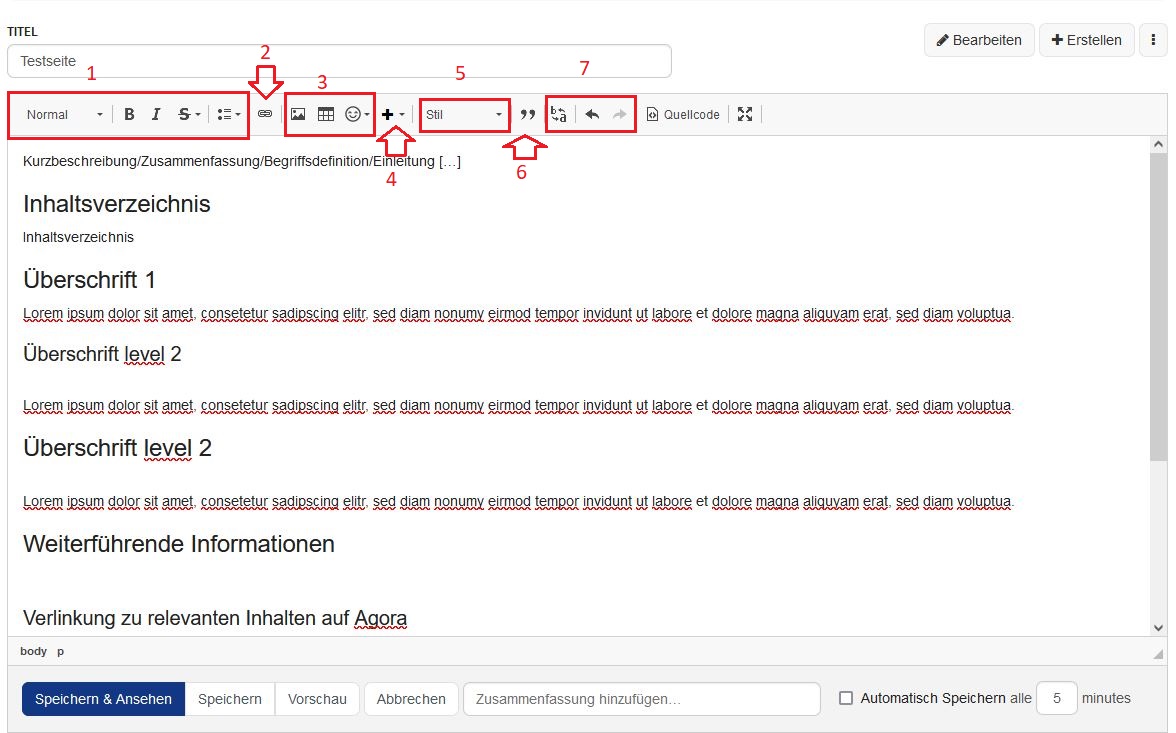
Task: Click the editor scrollbar up arrow
Action: point(1158,144)
